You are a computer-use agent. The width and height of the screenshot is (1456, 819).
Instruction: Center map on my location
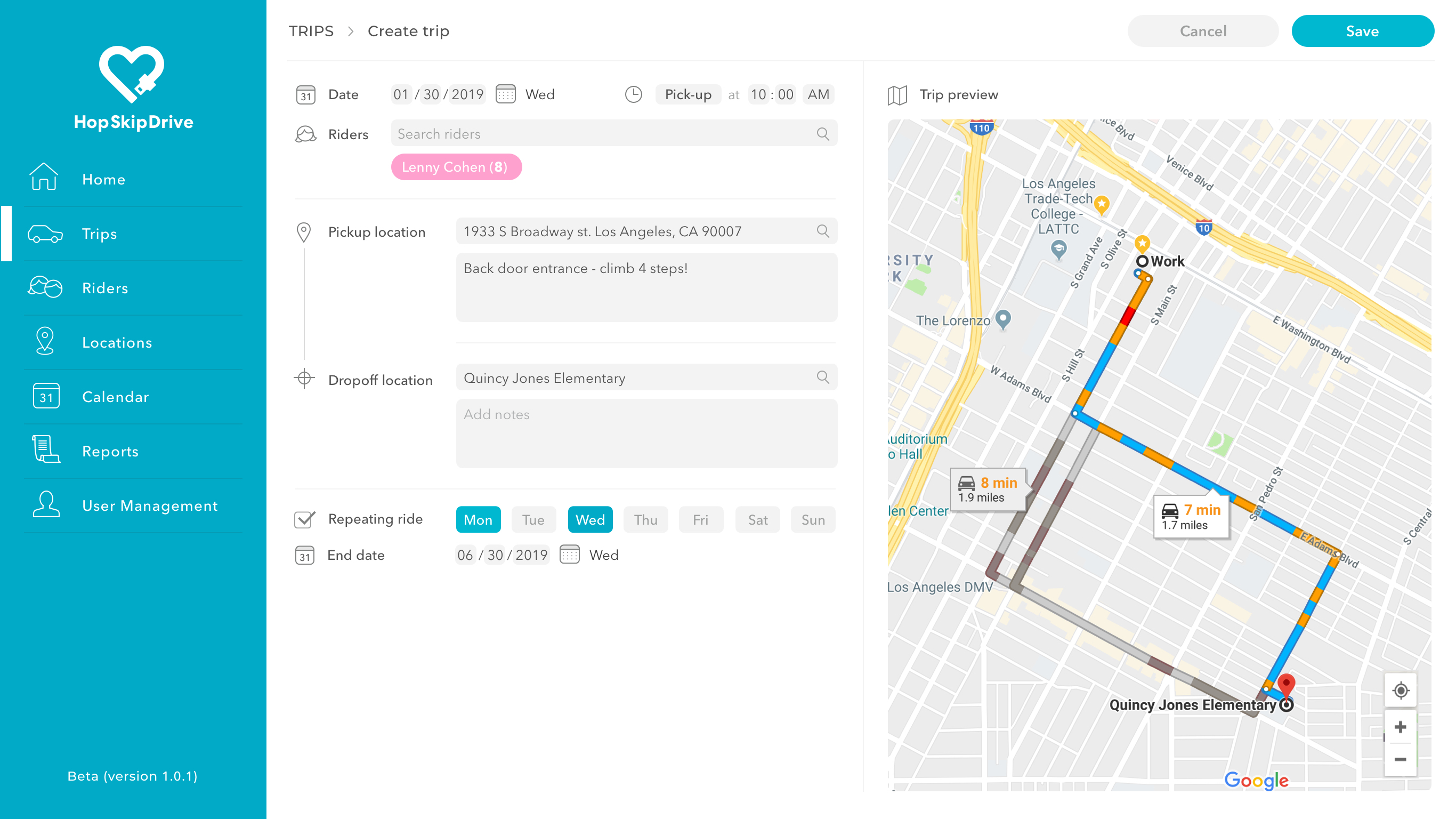1400,690
